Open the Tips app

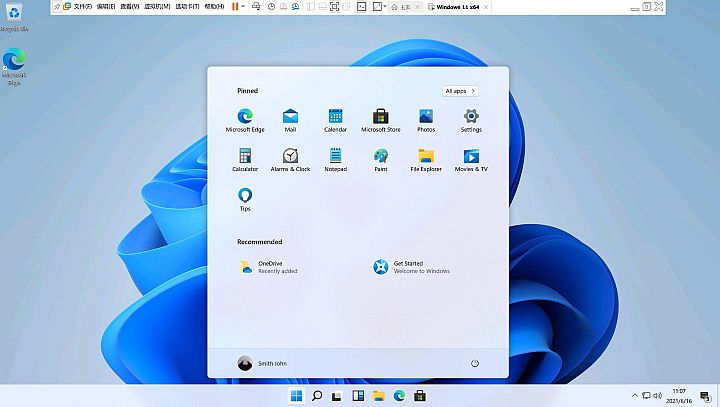(245, 199)
